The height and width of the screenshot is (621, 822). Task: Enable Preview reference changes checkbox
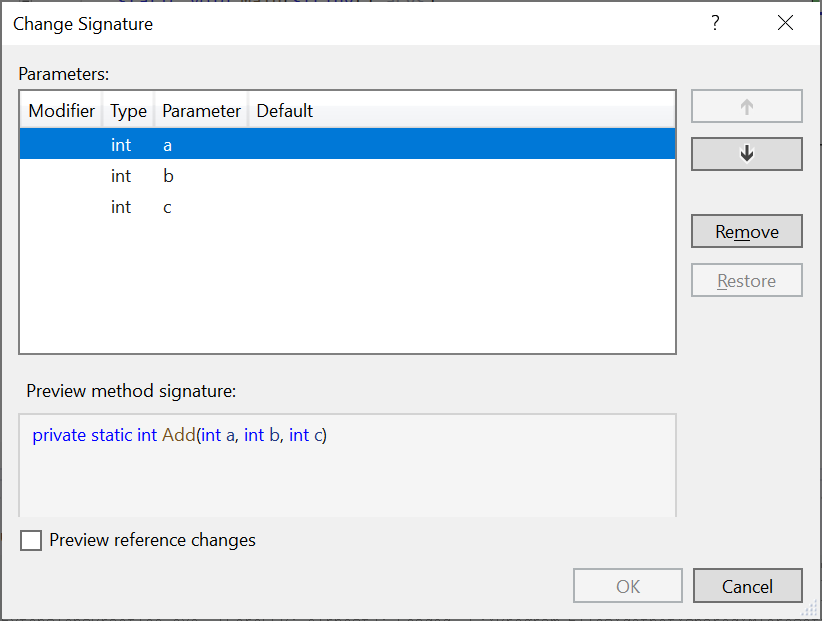[x=31, y=540]
